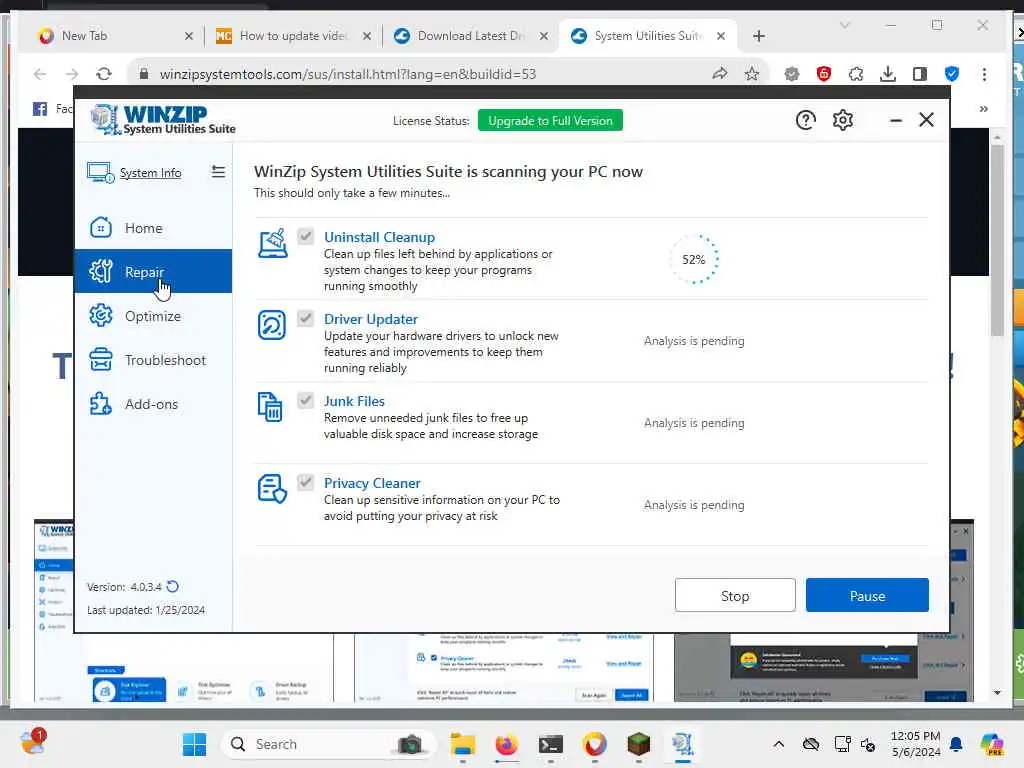Check for updates via refresh icon near version

coord(172,586)
